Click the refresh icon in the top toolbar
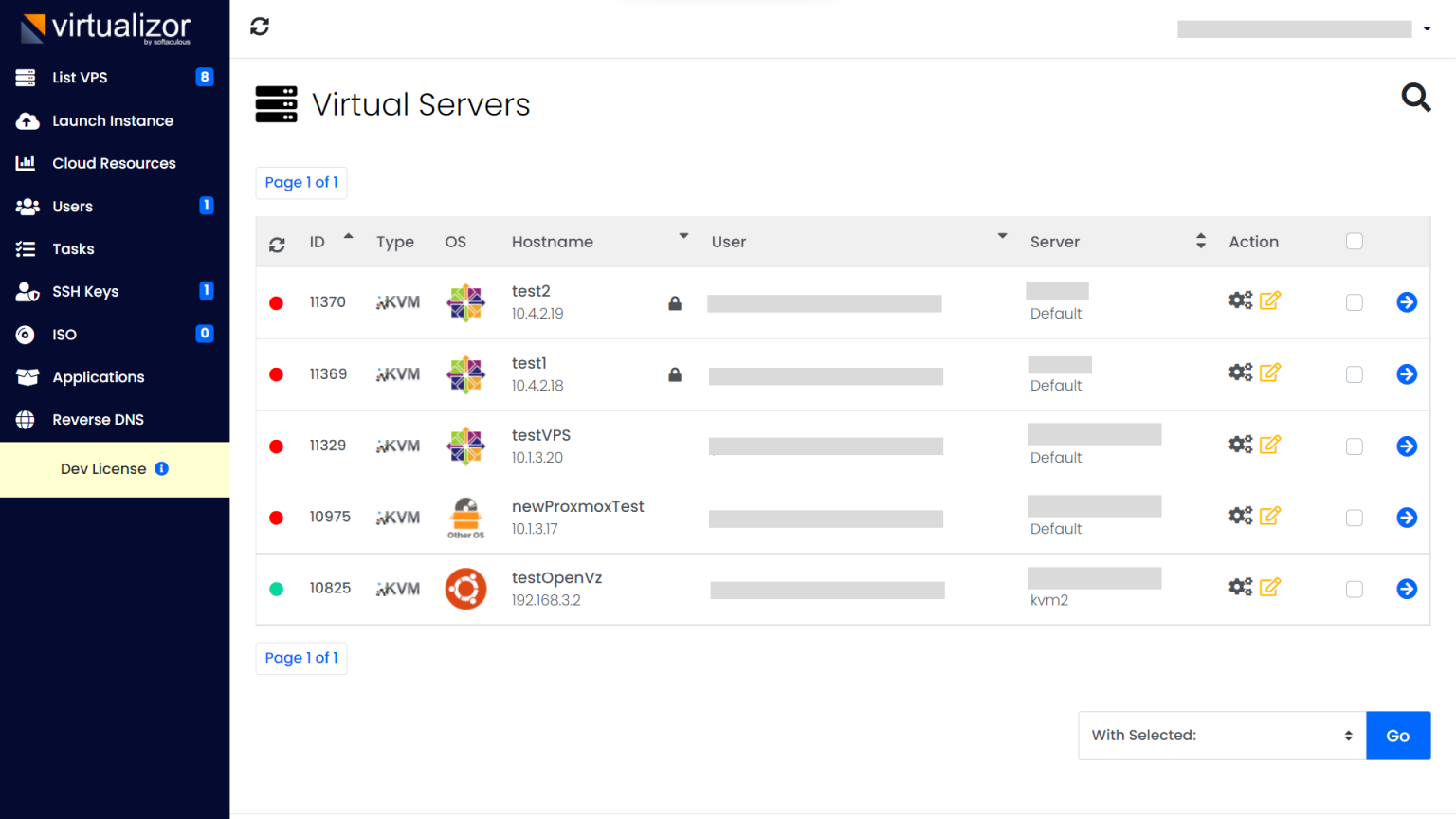Viewport: 1456px width, 819px height. click(259, 27)
